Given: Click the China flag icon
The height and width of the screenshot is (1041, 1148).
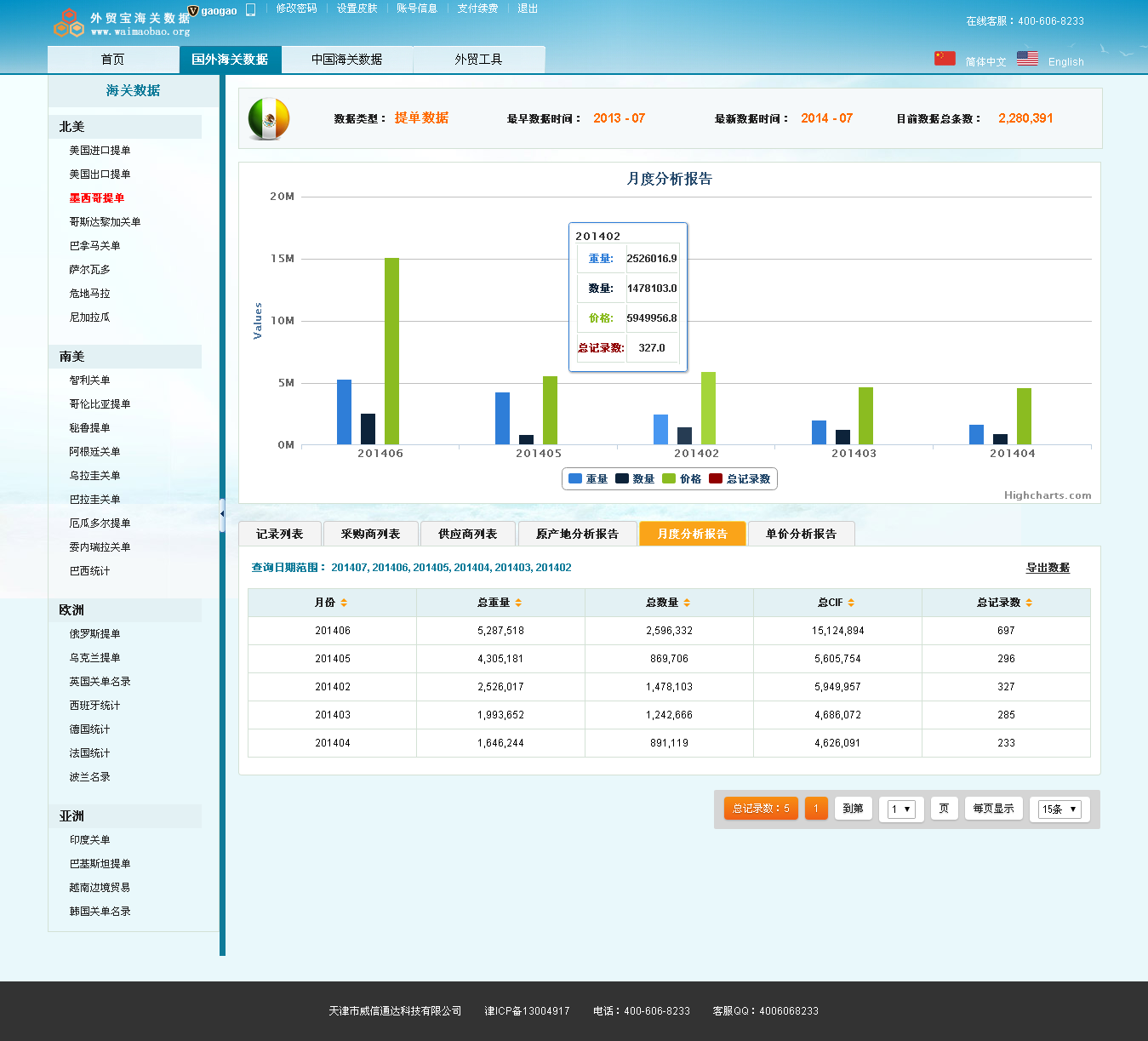Looking at the screenshot, I should 945,58.
